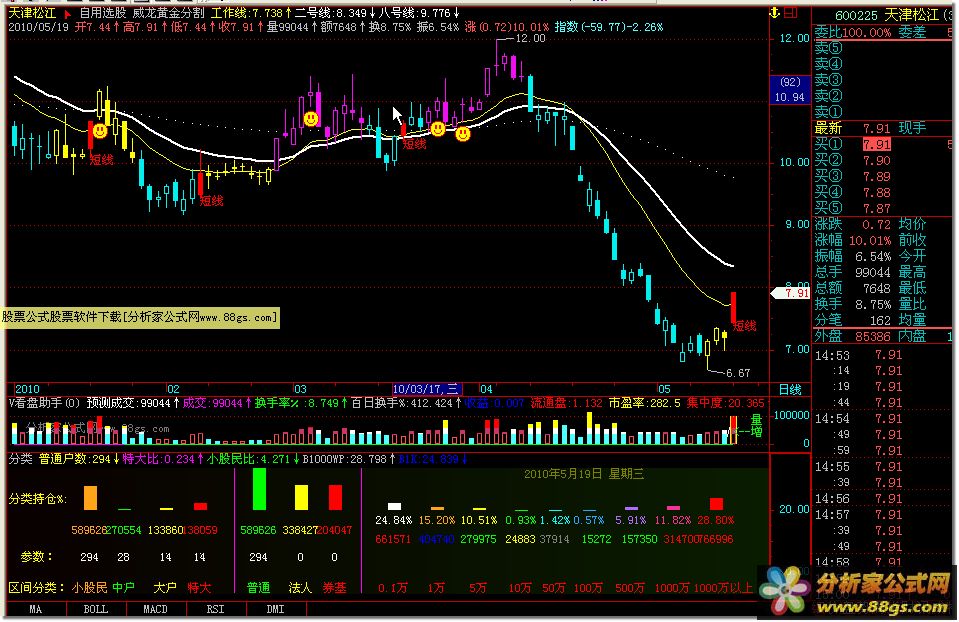The width and height of the screenshot is (959, 622).
Task: Click the smiley signal near the January 短线 label
Action: 100,130
